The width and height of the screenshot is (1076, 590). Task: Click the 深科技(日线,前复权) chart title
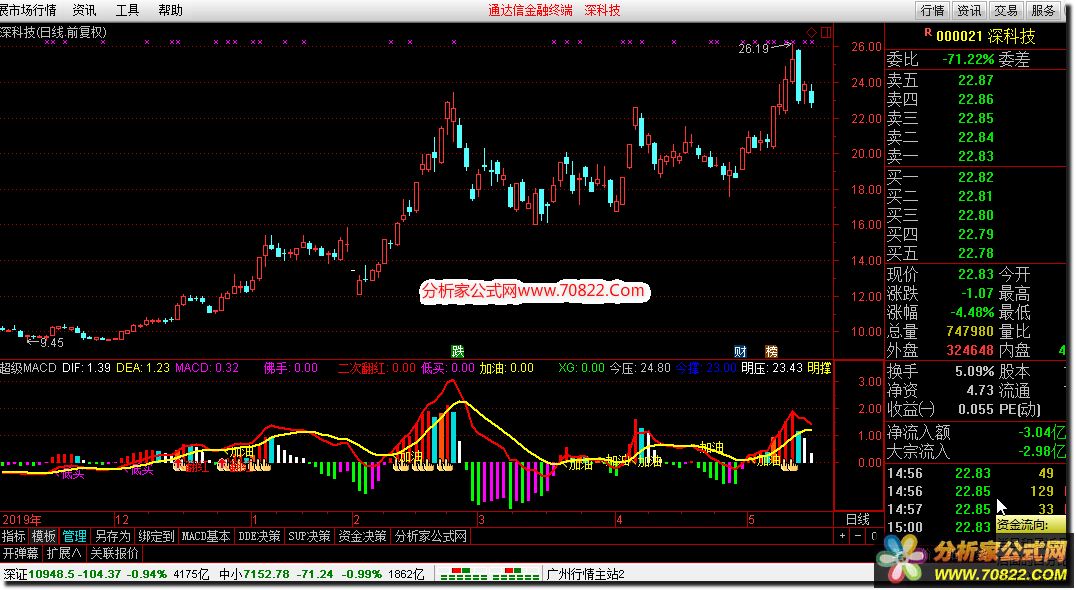point(54,32)
